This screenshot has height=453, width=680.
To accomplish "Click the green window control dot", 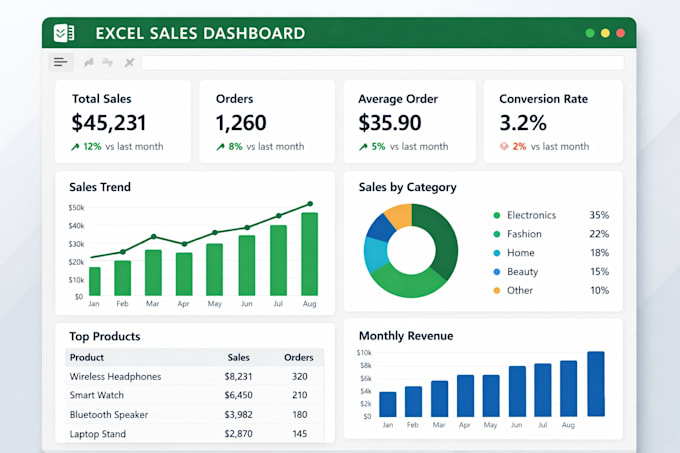I will click(590, 33).
